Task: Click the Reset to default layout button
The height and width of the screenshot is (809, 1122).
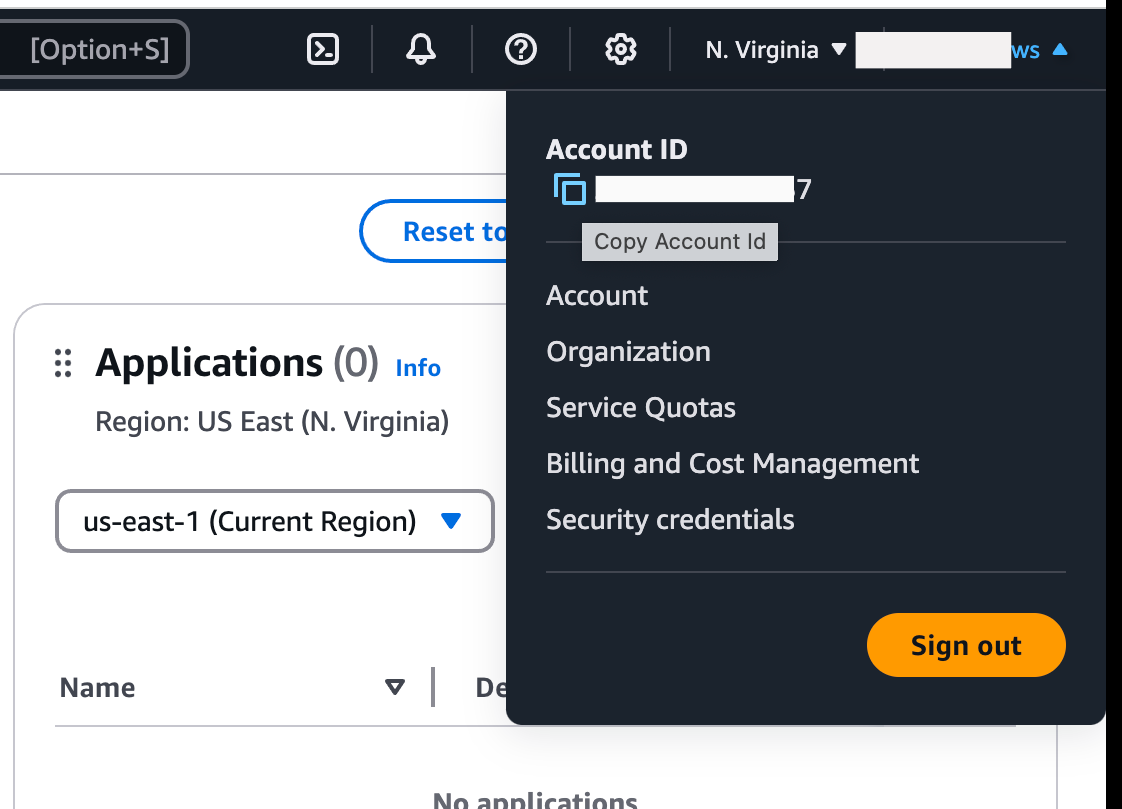Action: click(435, 232)
